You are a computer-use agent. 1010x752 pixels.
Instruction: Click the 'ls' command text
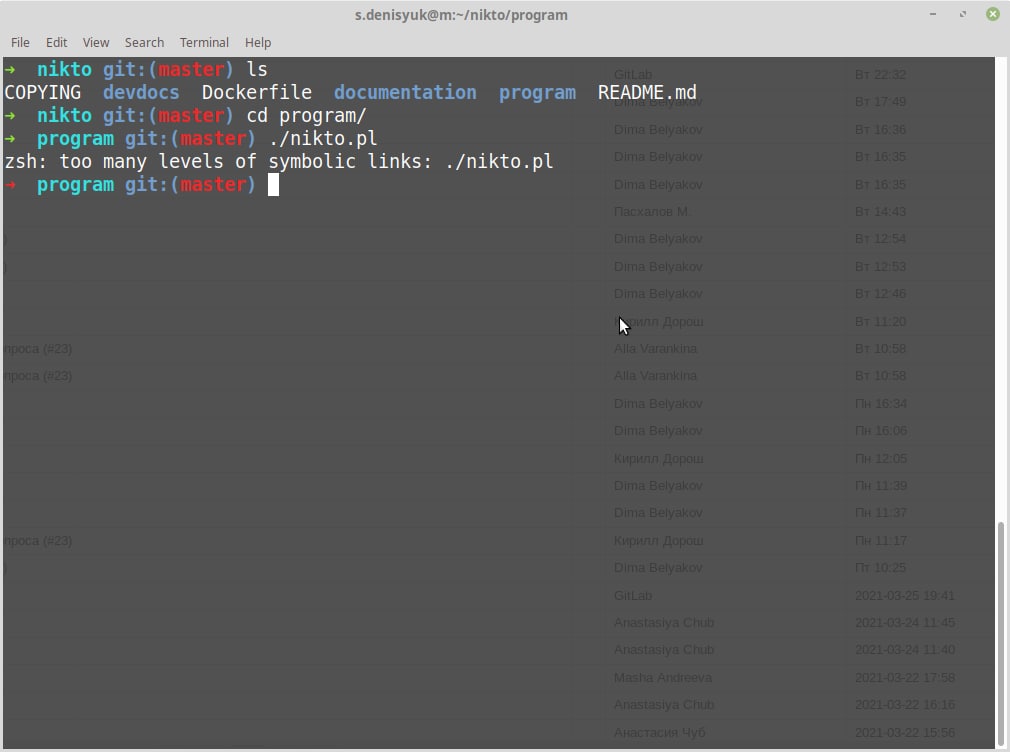point(257,69)
